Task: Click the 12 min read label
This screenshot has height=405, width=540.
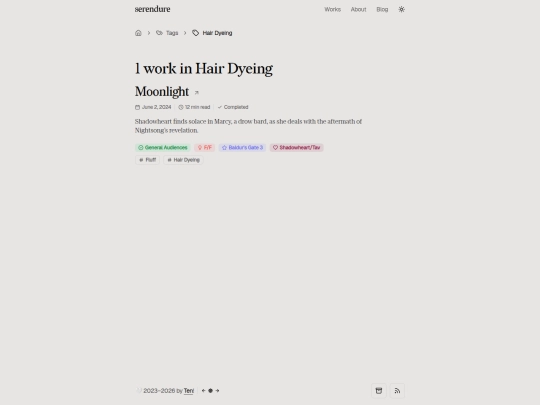Action: pyautogui.click(x=194, y=107)
